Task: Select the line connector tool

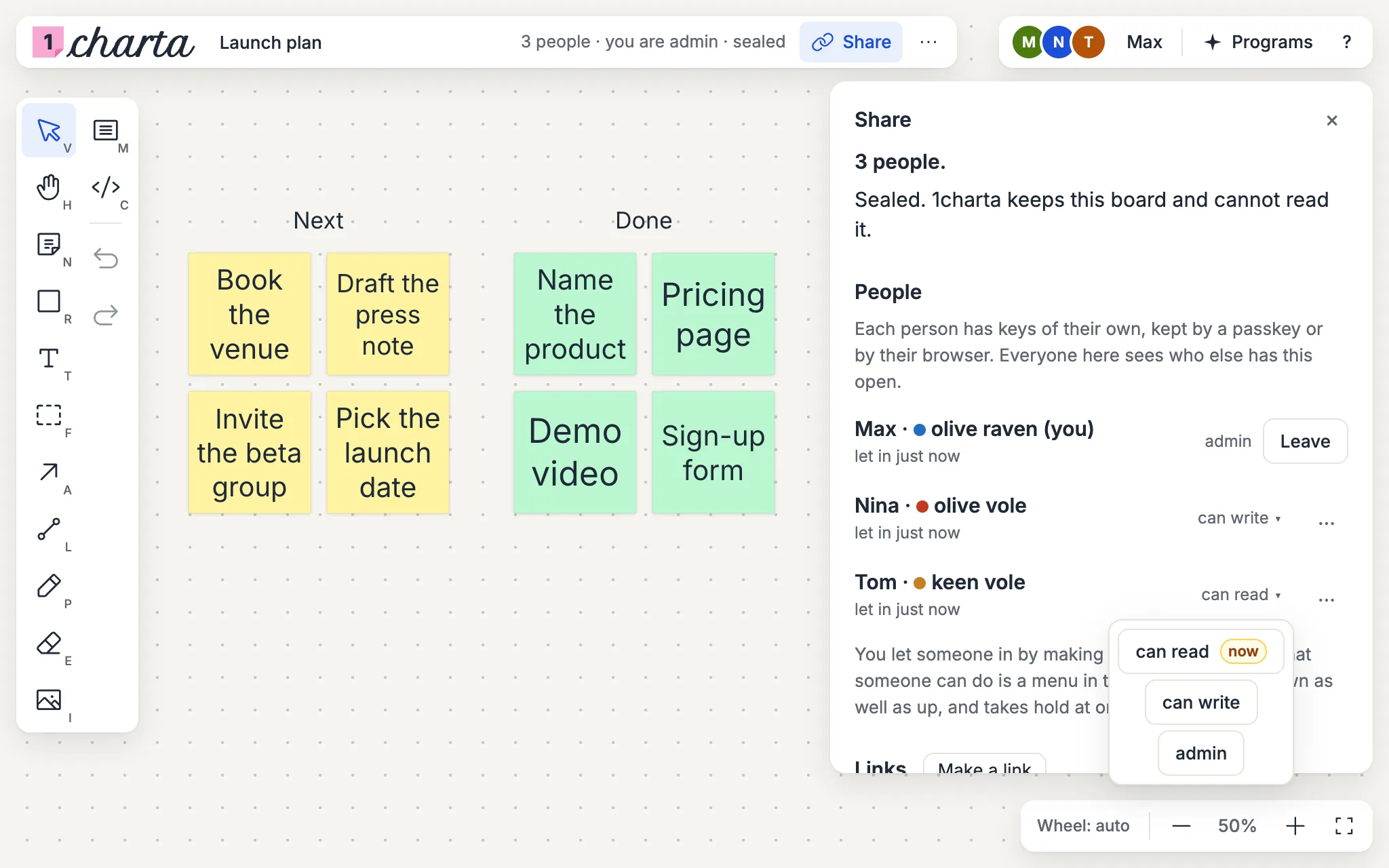Action: pos(49,529)
